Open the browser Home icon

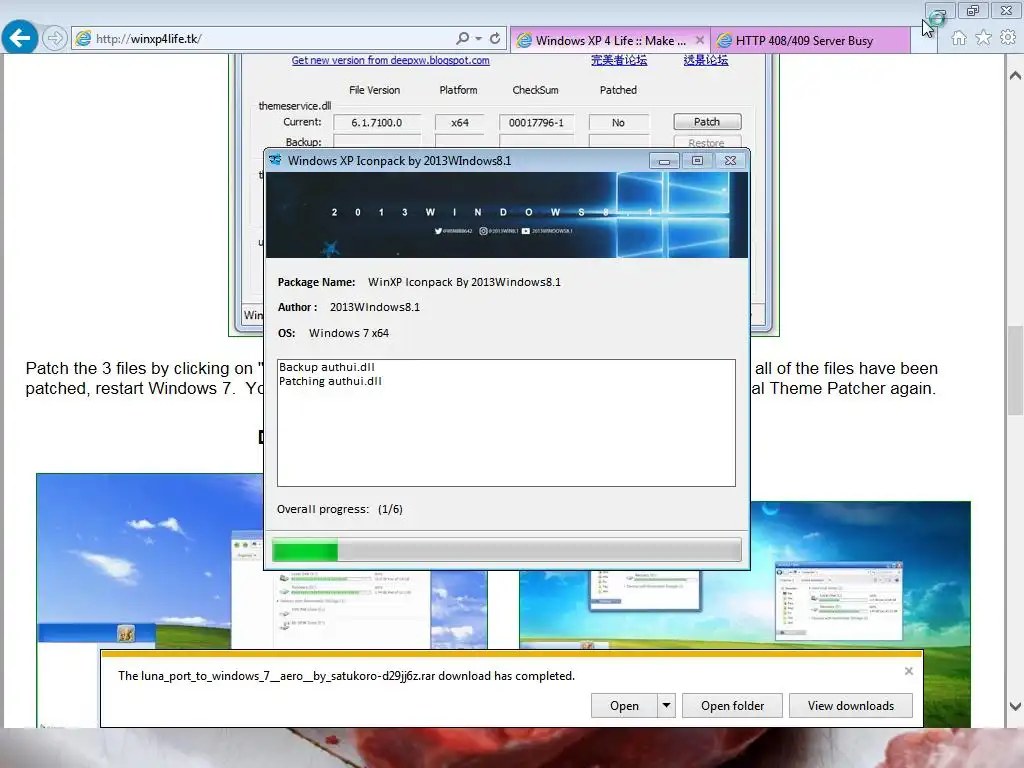pyautogui.click(x=959, y=39)
